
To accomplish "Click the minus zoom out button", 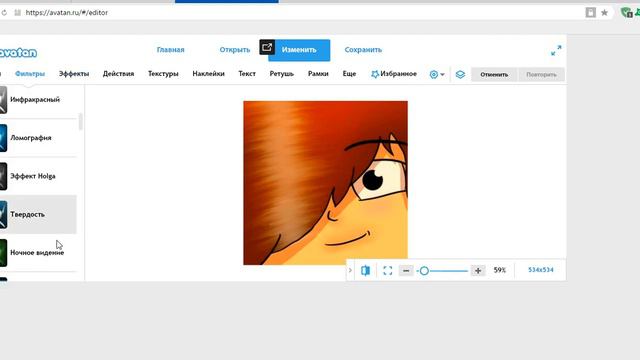I will coord(406,271).
